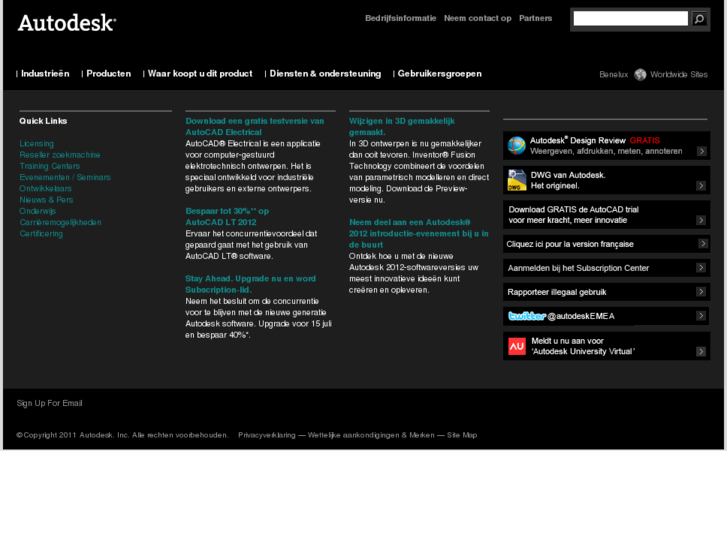Viewport: 727px width, 545px height.
Task: Click arrow in Design Review banner
Action: click(x=701, y=151)
